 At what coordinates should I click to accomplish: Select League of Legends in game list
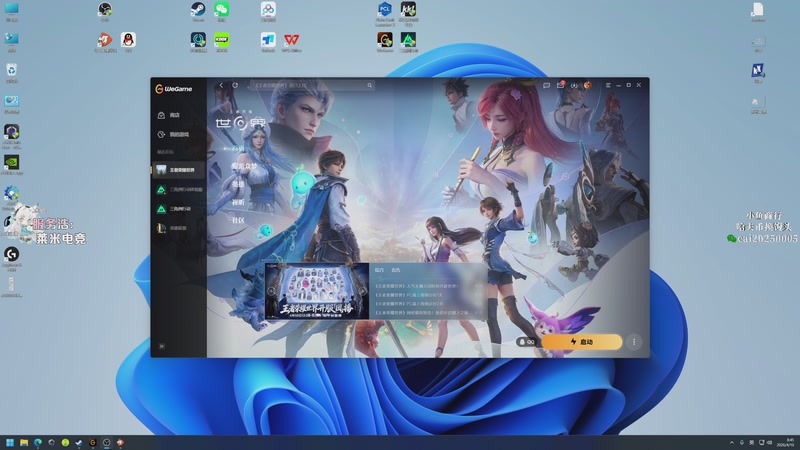(x=178, y=228)
